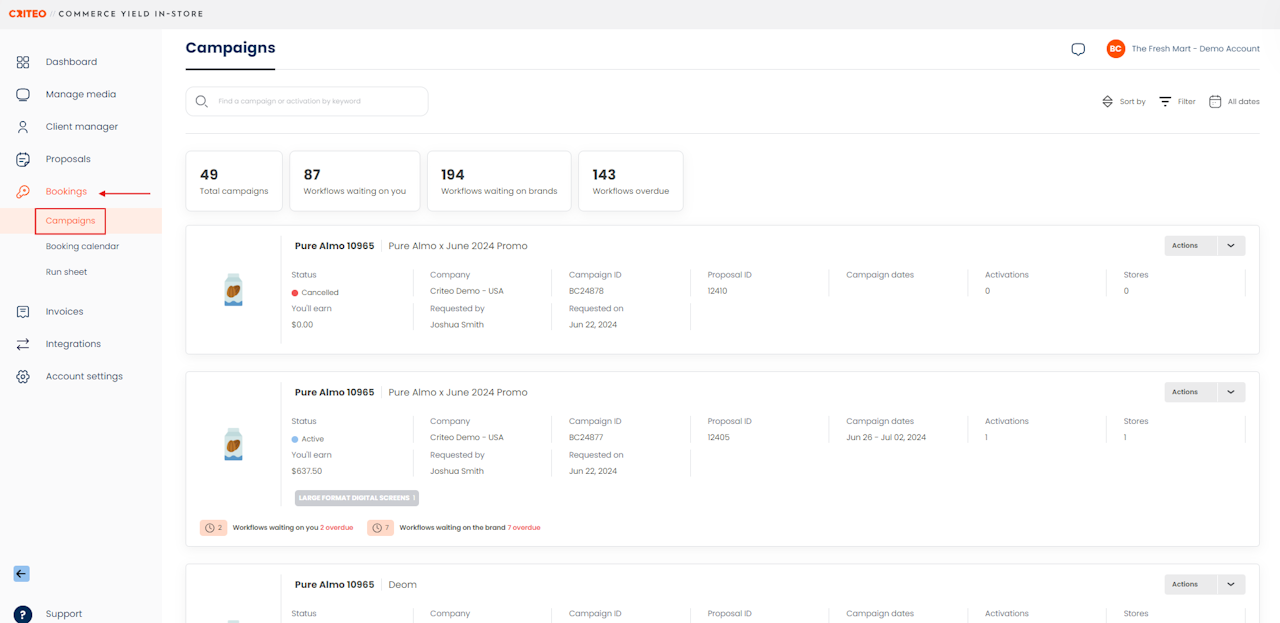Click the Integrations arrows icon
The width and height of the screenshot is (1280, 623).
tap(23, 344)
